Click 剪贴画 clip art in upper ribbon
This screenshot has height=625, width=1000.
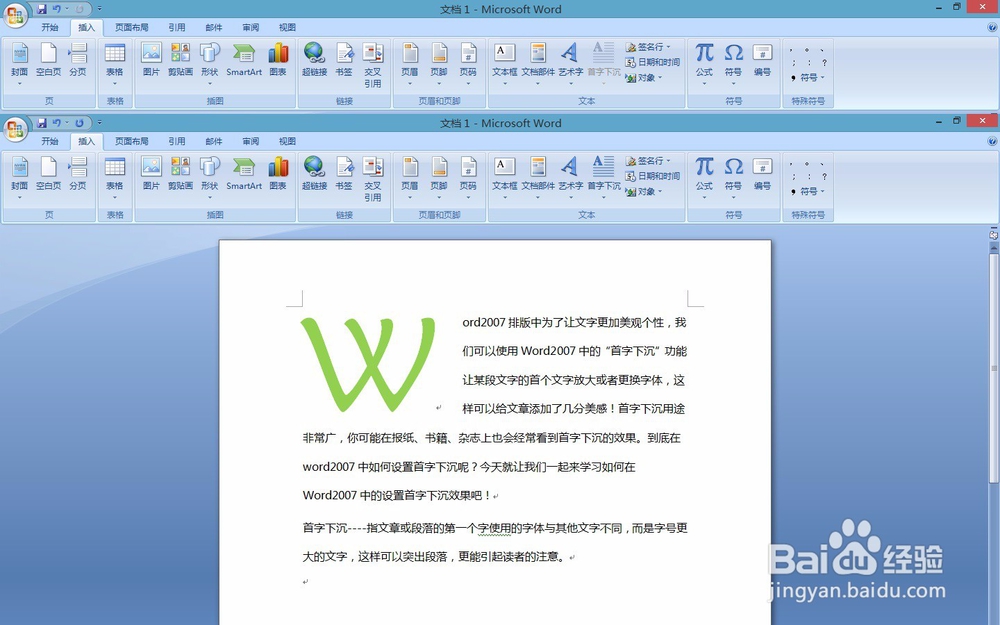click(x=180, y=60)
